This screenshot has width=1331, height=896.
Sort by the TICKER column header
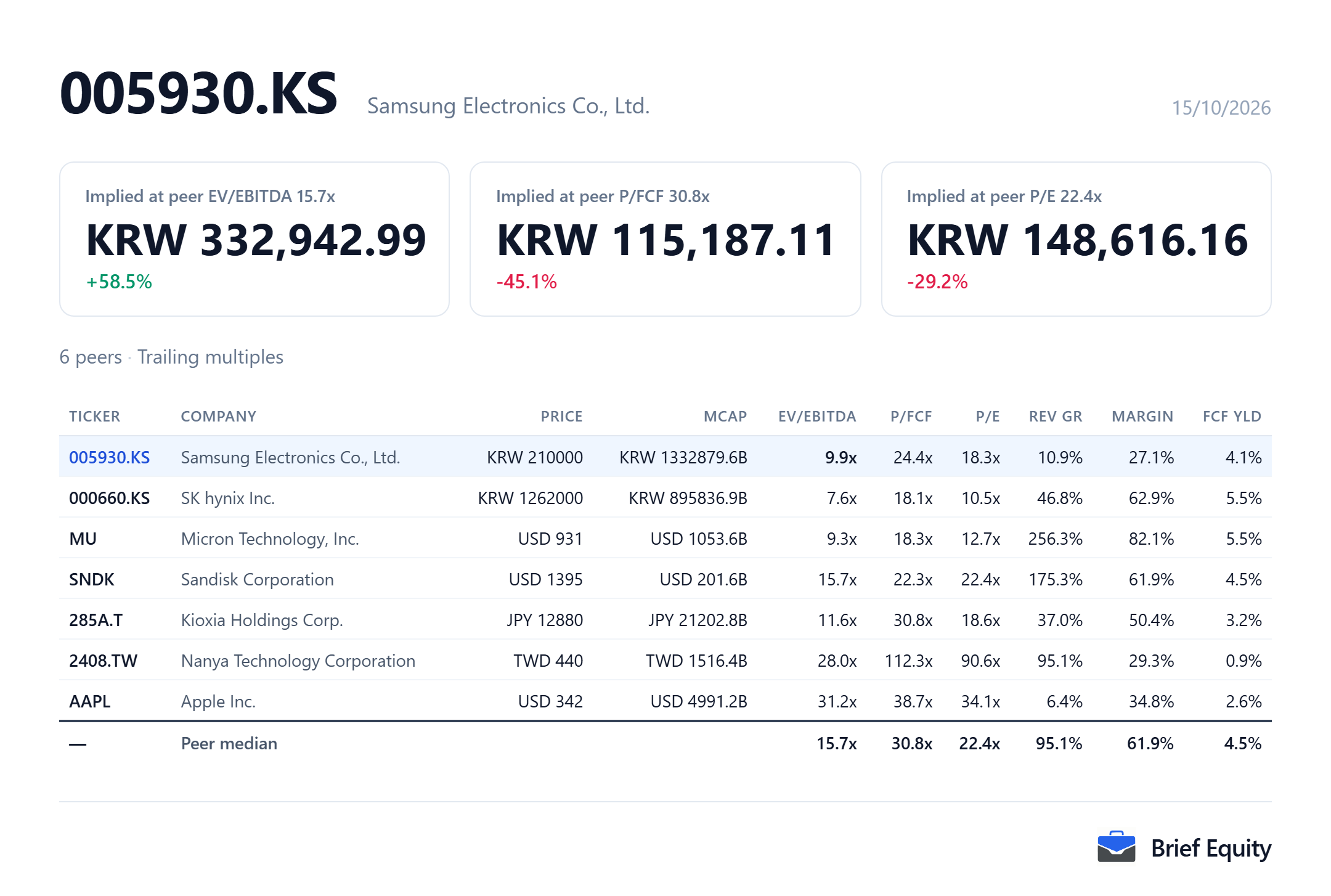pyautogui.click(x=95, y=417)
